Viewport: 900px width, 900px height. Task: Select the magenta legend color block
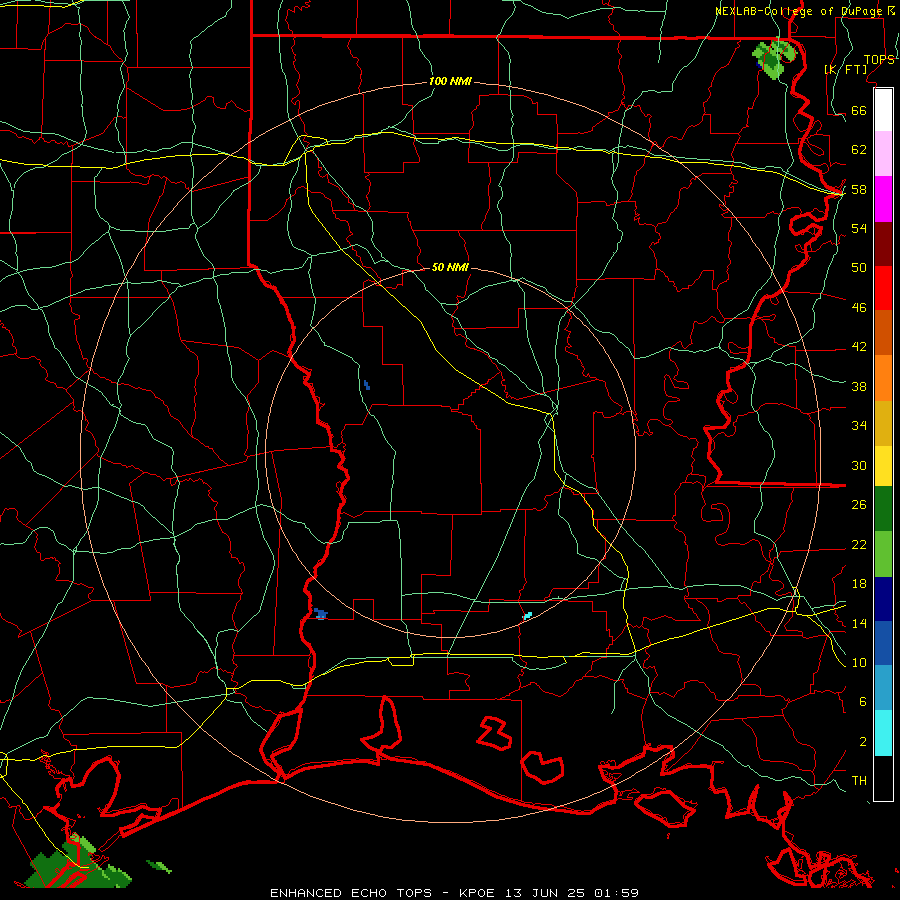click(x=883, y=199)
